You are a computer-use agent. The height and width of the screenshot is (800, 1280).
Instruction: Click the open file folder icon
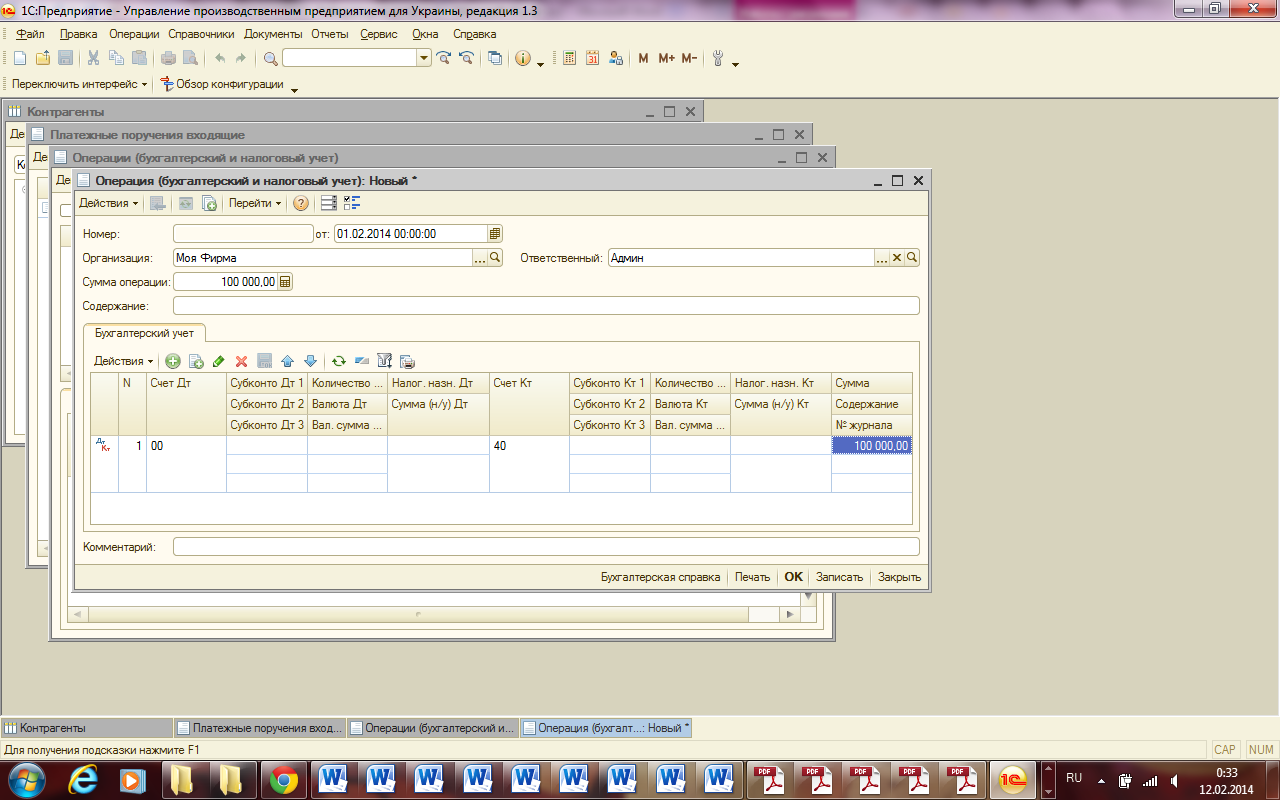(x=42, y=58)
